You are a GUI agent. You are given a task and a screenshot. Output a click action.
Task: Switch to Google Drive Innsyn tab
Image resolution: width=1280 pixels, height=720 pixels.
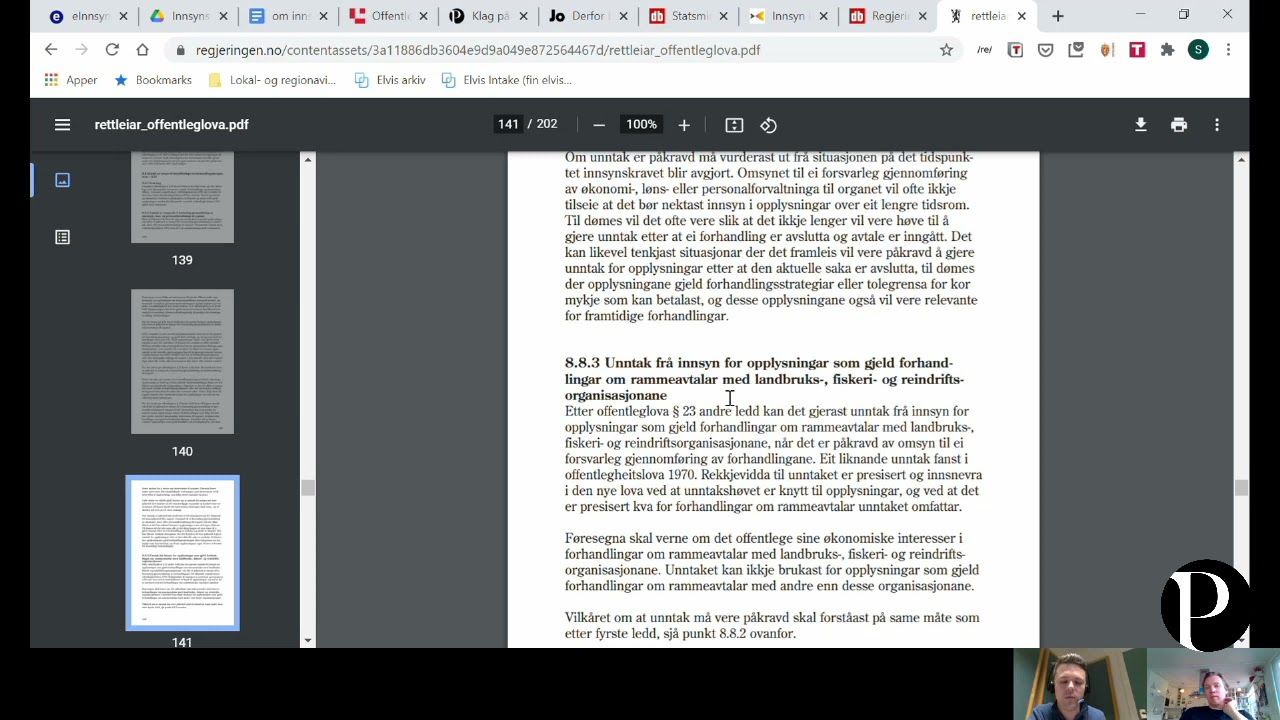coord(181,16)
